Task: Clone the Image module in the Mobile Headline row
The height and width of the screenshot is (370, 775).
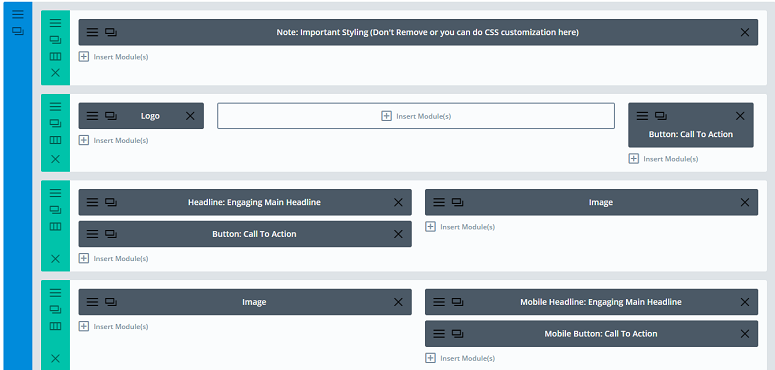Action: click(111, 302)
